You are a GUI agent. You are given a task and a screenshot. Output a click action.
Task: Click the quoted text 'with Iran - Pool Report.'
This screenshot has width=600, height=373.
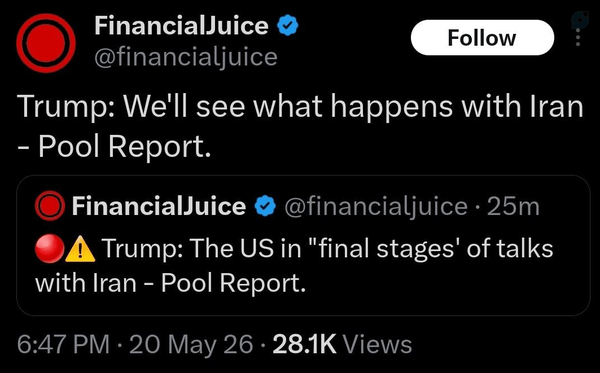pyautogui.click(x=171, y=283)
